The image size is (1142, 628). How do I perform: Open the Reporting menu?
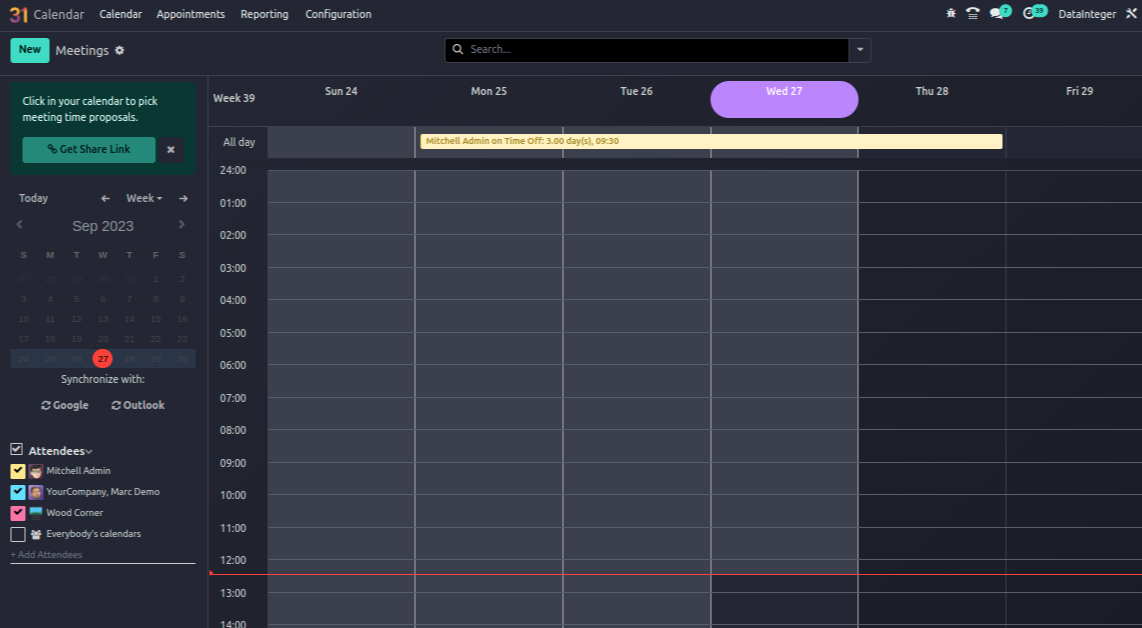pyautogui.click(x=263, y=14)
